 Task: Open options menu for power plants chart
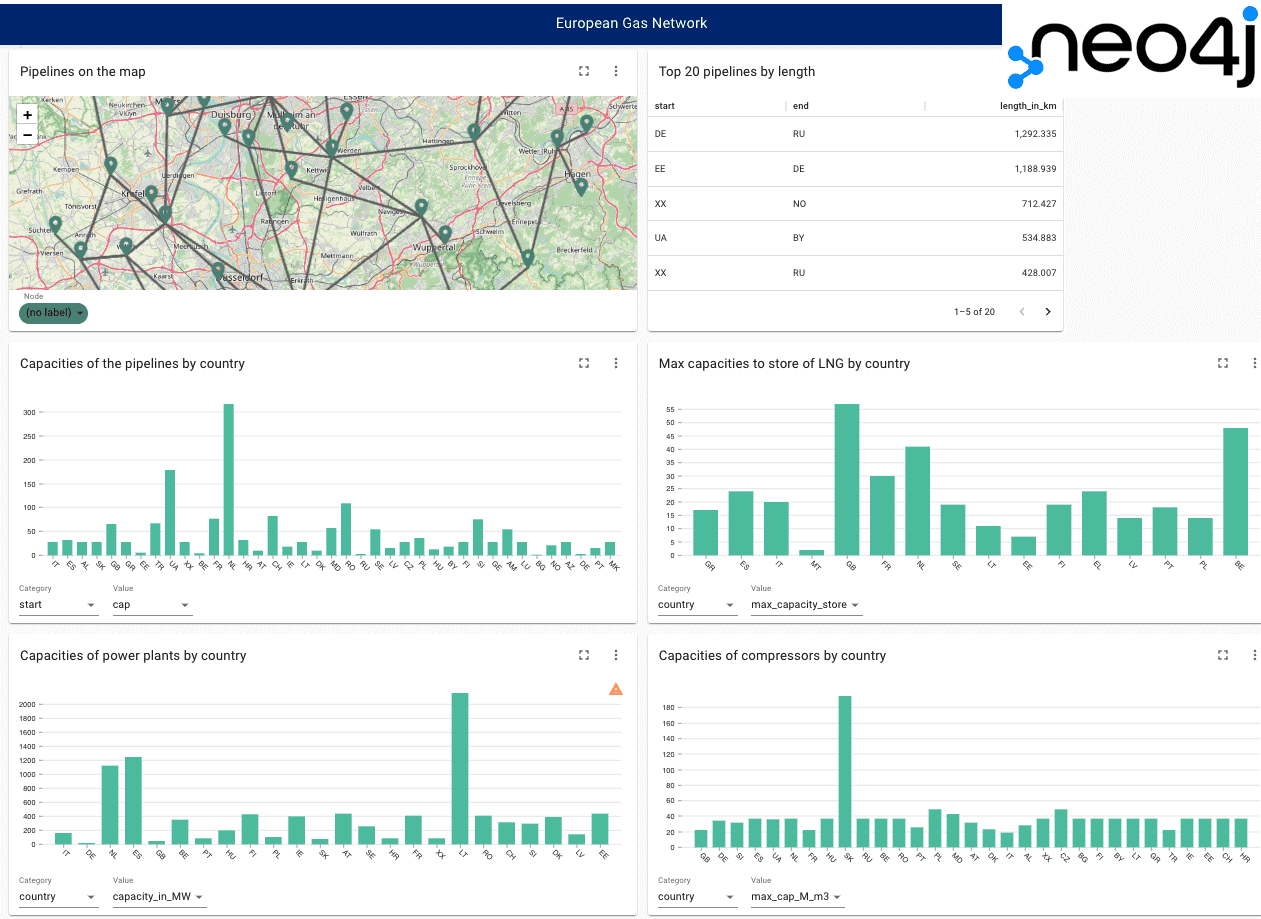[616, 655]
